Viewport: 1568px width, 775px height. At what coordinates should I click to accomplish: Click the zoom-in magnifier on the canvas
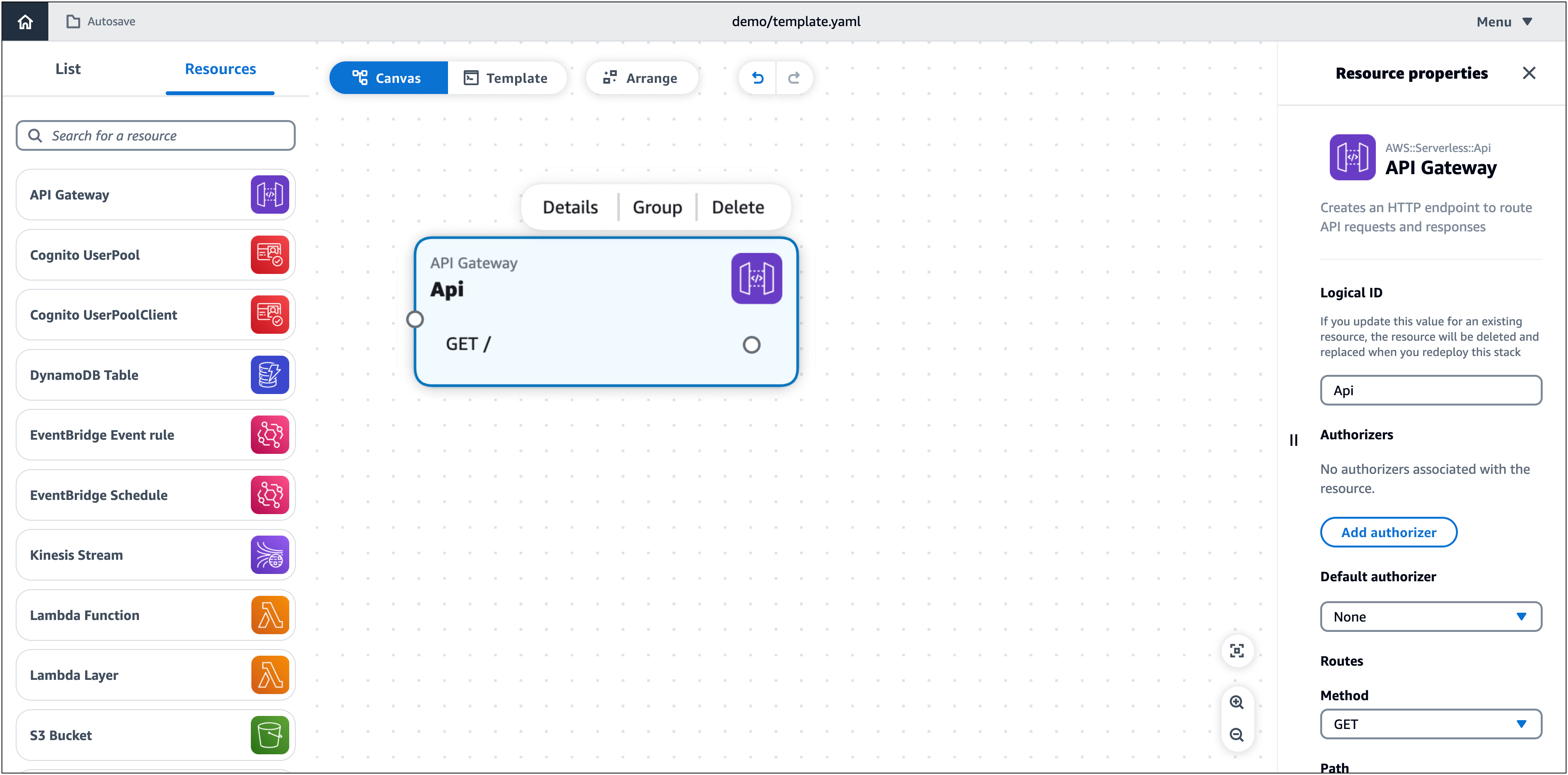1237,701
